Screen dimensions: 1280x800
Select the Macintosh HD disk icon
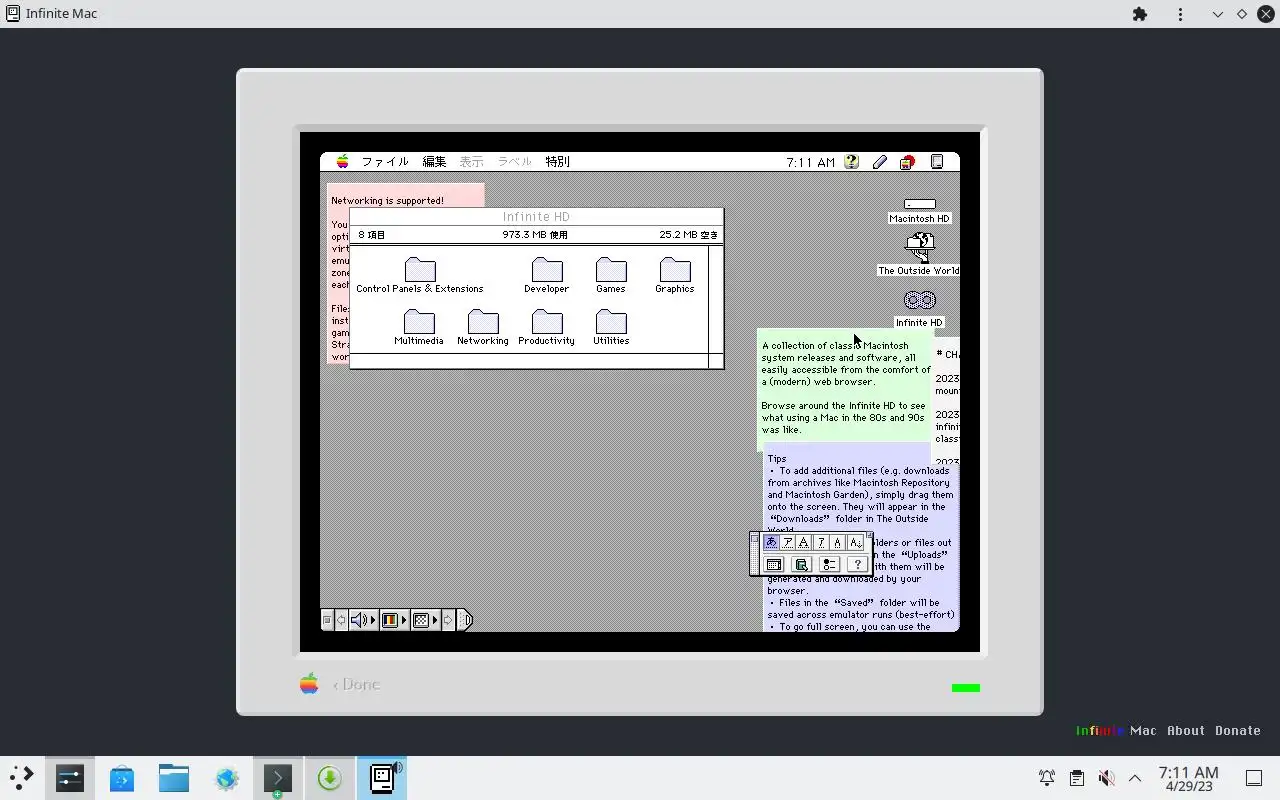pos(920,204)
